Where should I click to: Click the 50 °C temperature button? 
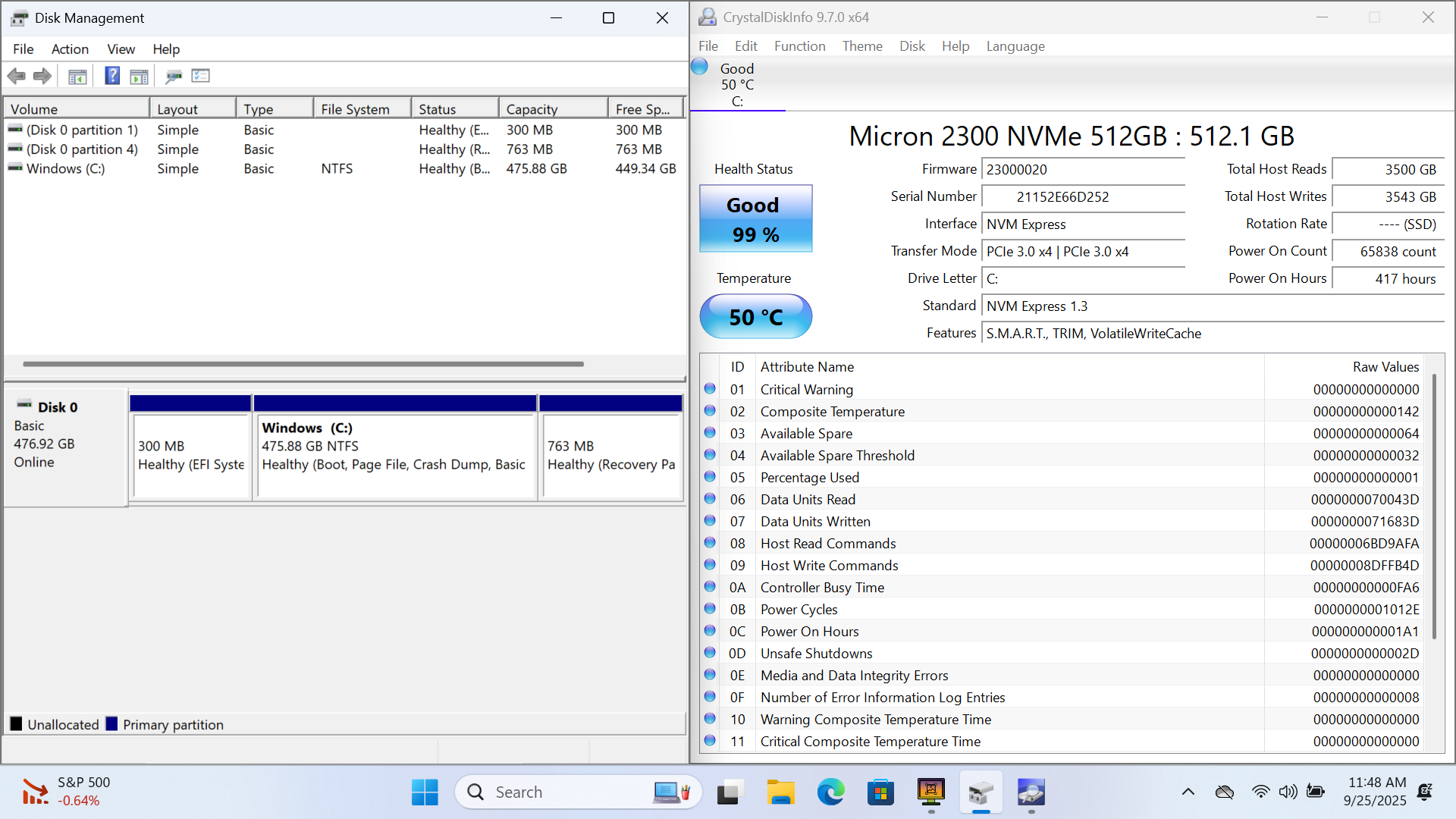pyautogui.click(x=755, y=317)
